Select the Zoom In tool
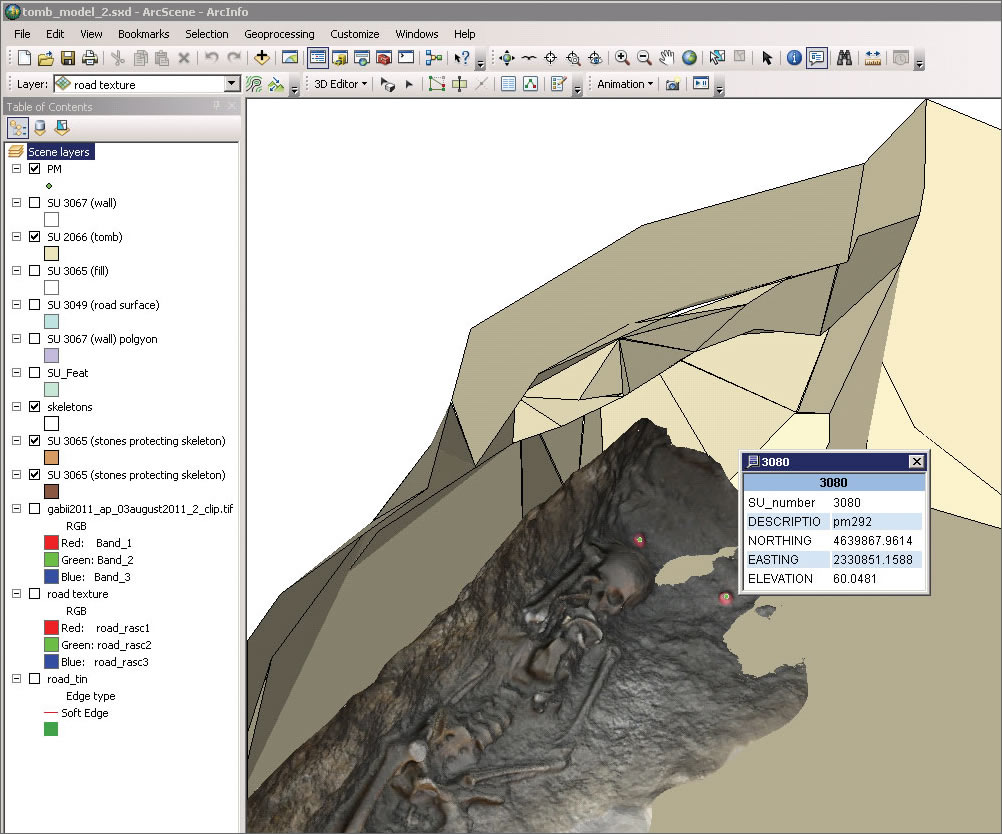This screenshot has height=834, width=1002. click(622, 58)
